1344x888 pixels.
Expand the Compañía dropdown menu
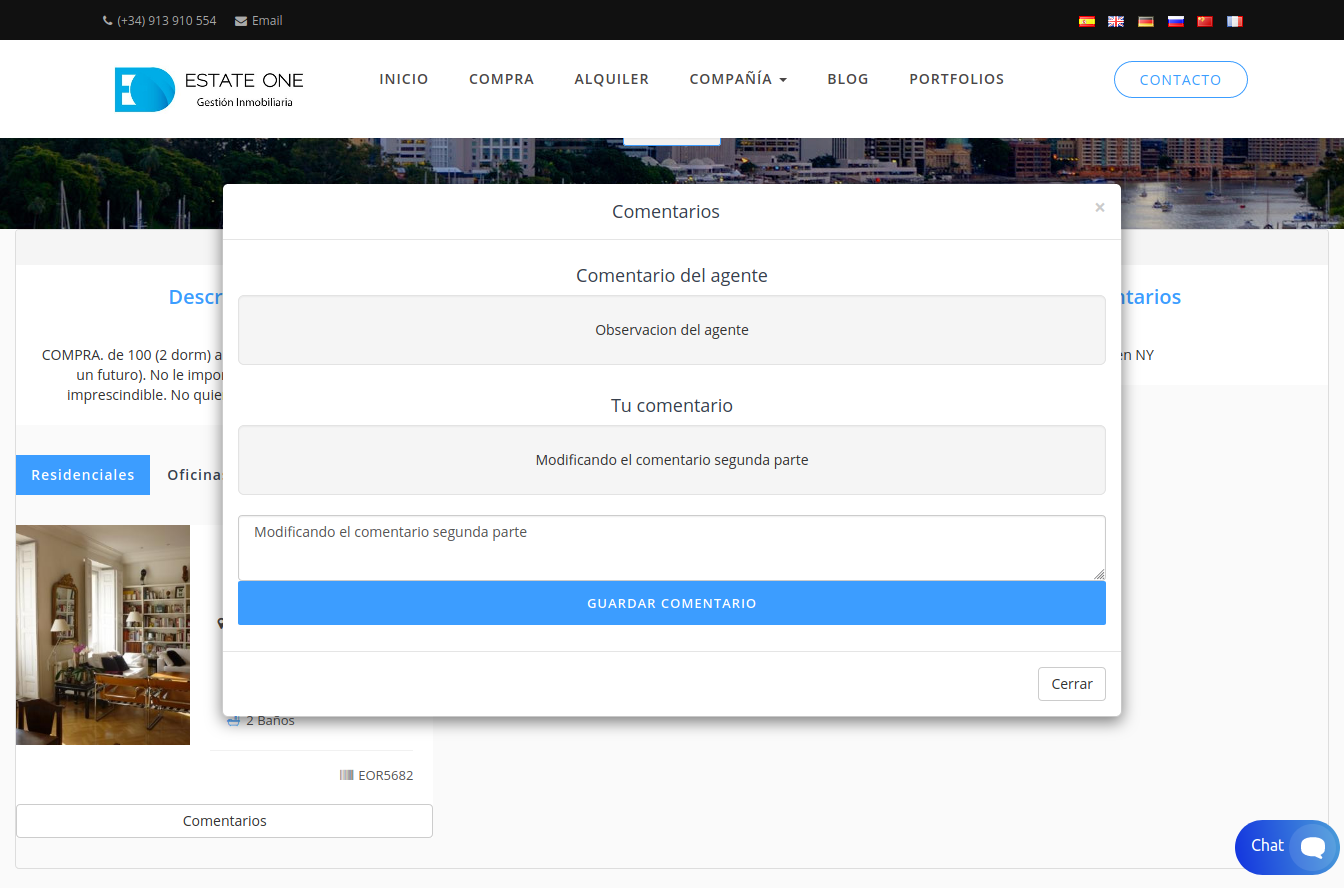[738, 79]
